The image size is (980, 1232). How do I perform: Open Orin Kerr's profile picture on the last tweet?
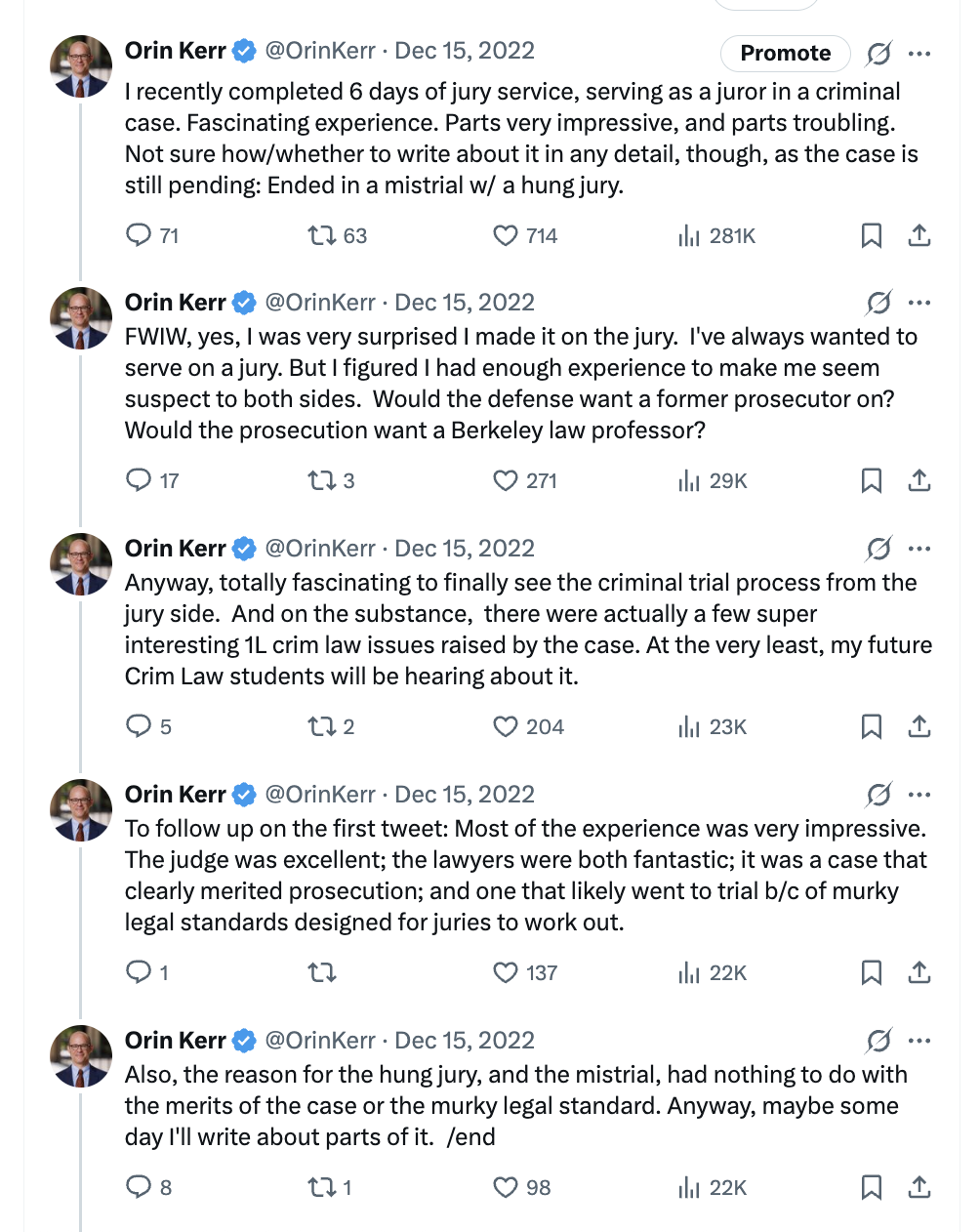coord(82,1055)
